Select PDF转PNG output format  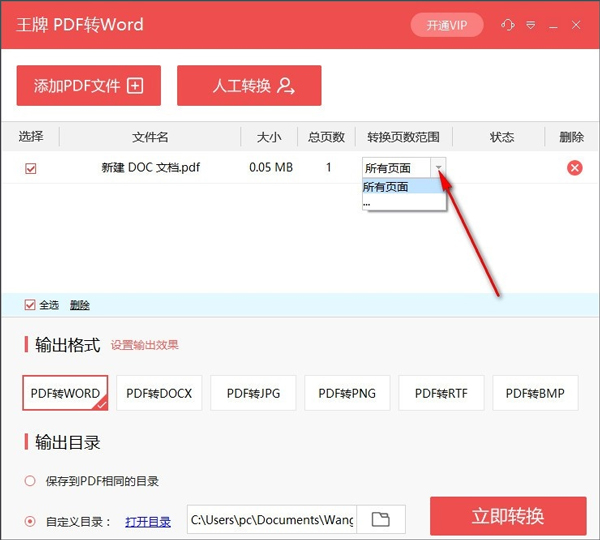347,393
